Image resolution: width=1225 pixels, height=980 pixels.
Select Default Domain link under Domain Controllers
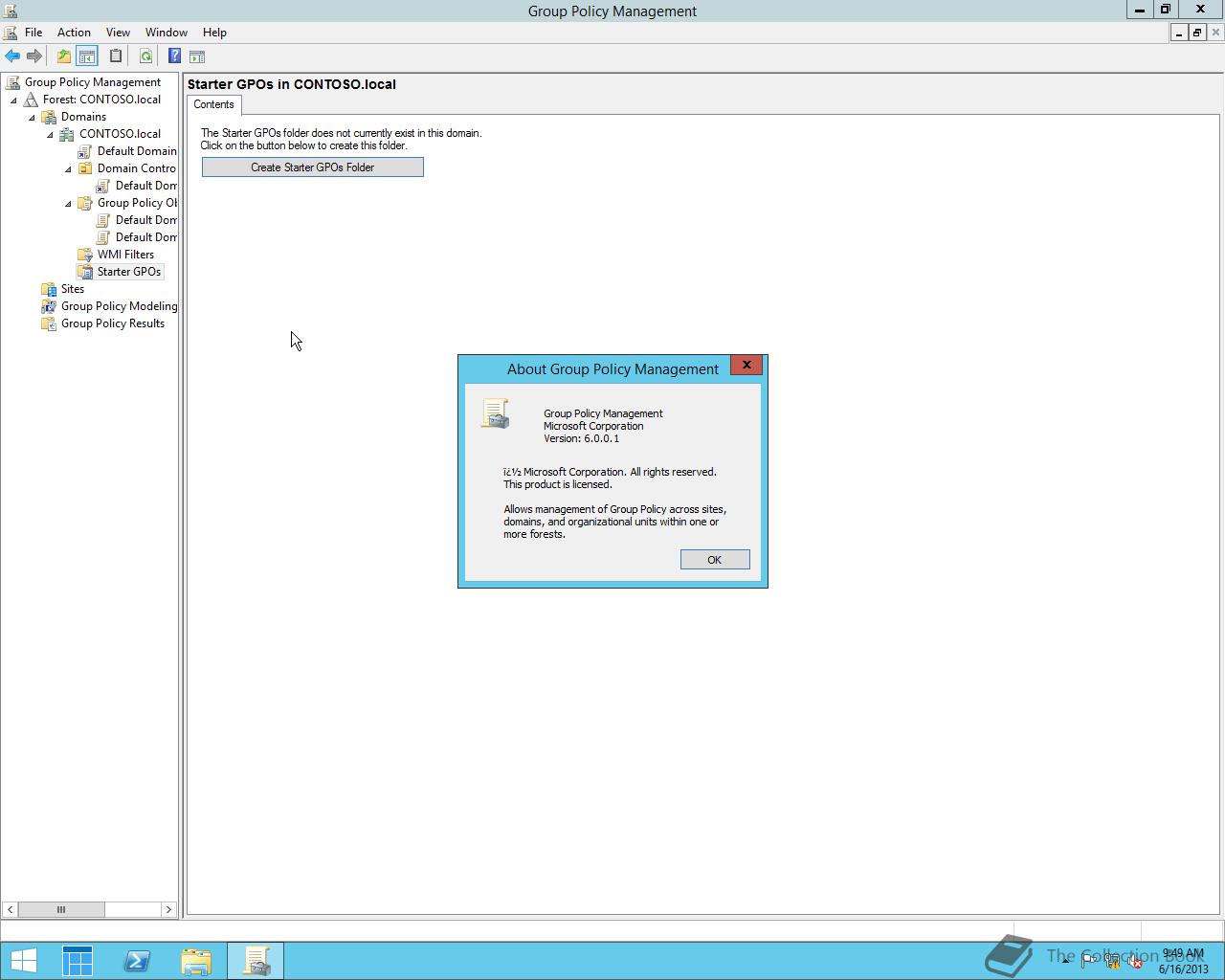click(x=146, y=186)
